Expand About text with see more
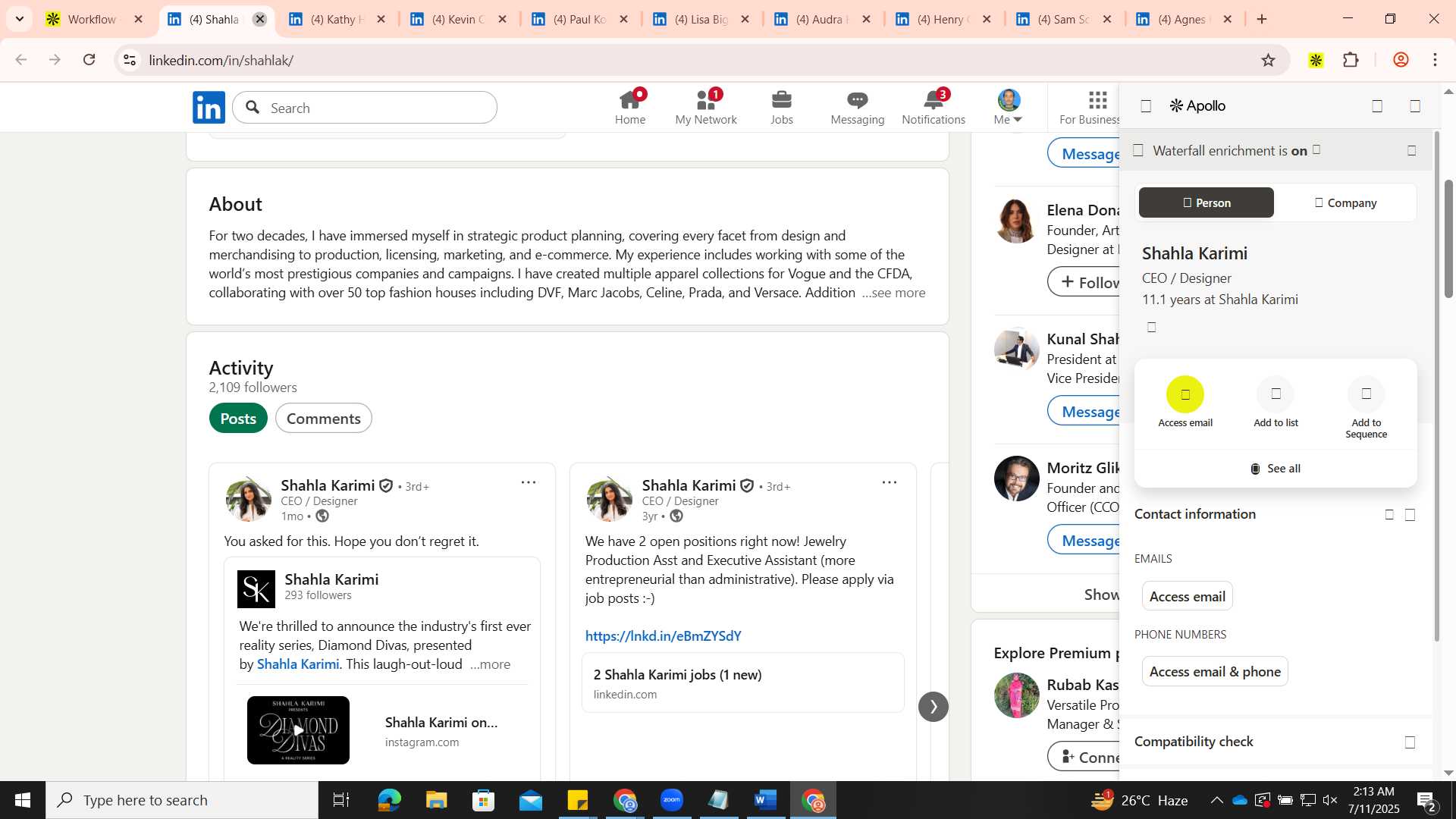The image size is (1456, 819). [894, 293]
